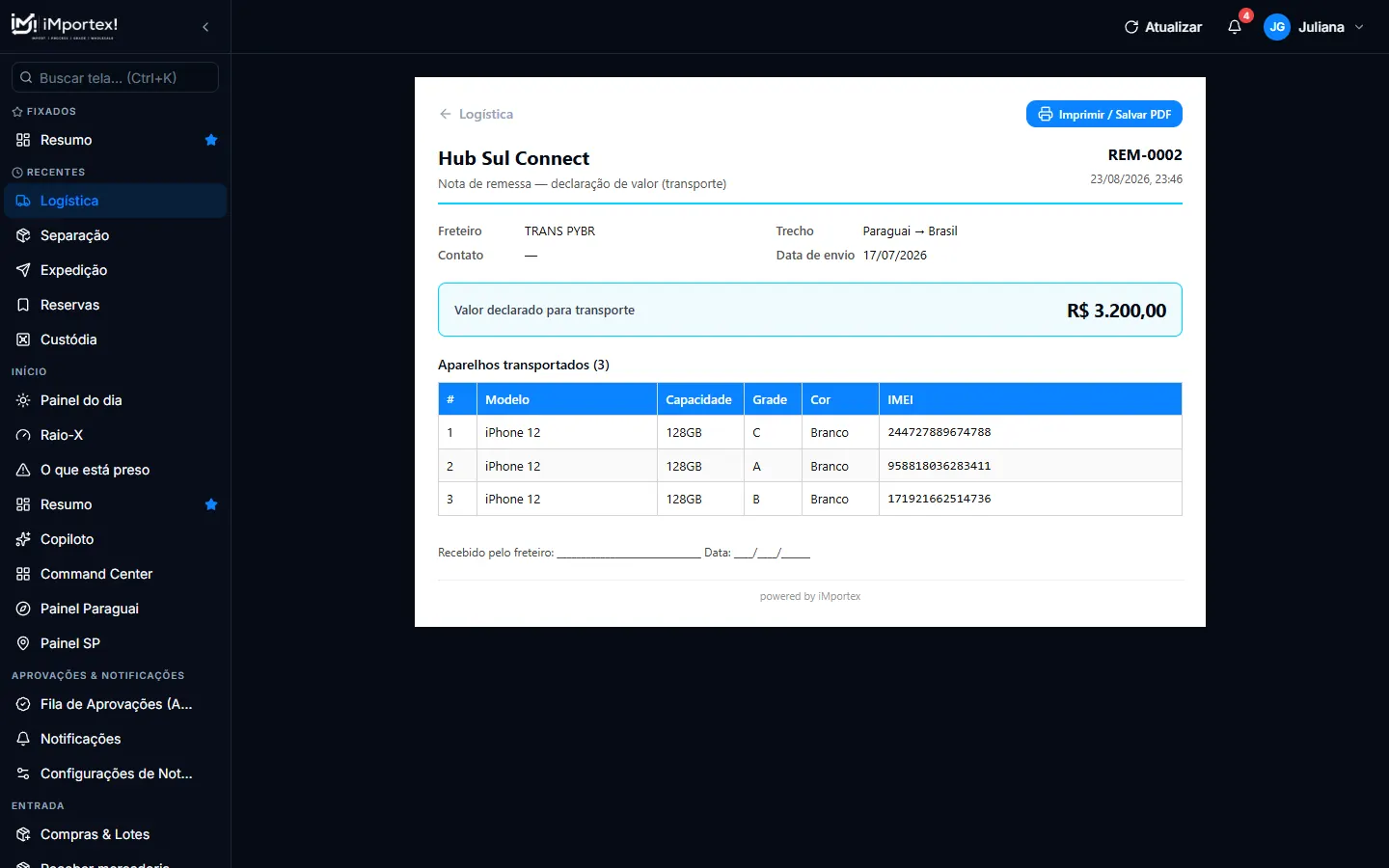Open the notifications bell icon

pos(1235,27)
